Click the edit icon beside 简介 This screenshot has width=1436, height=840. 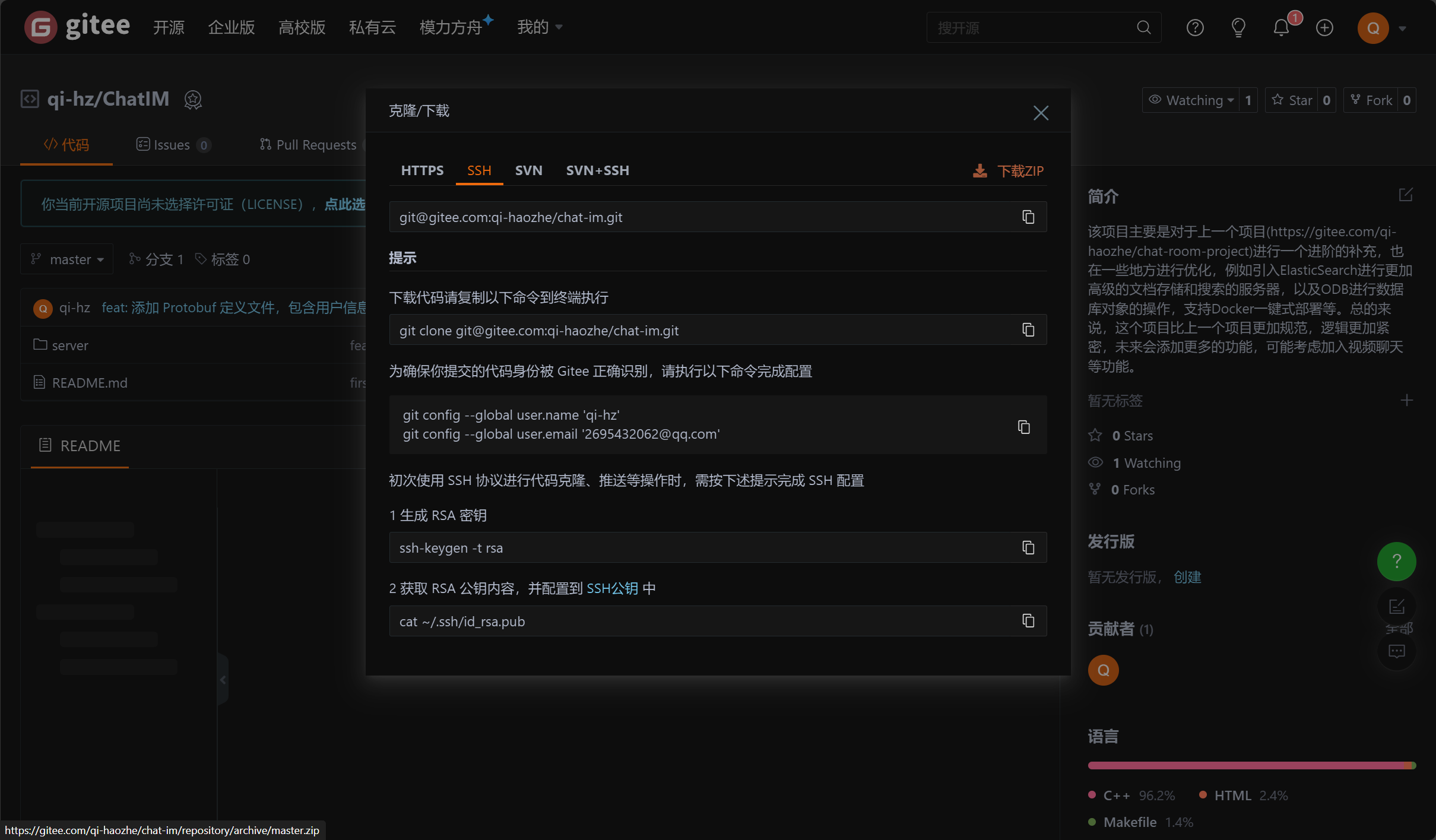pos(1405,195)
